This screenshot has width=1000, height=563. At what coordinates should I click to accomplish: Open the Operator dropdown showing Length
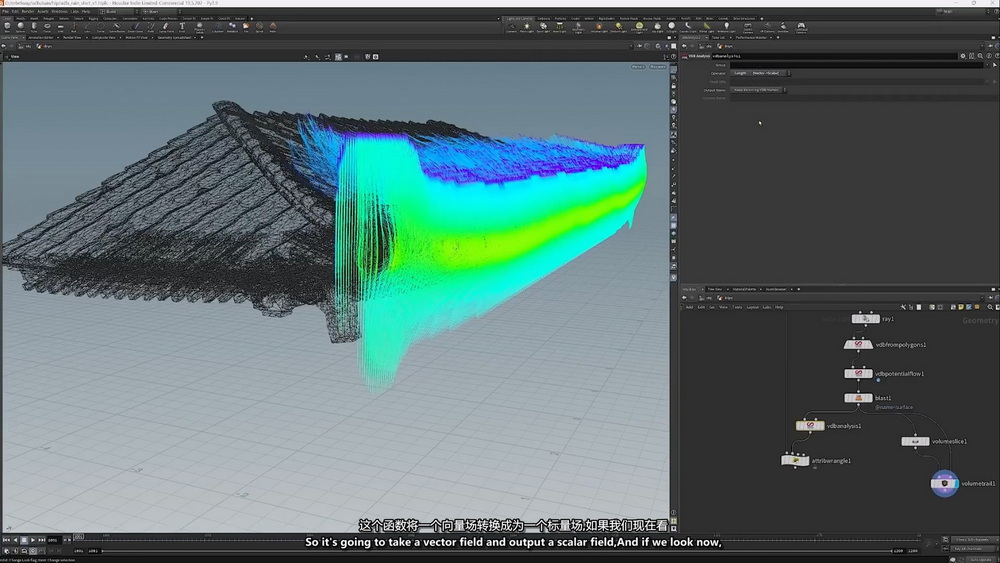pos(760,73)
